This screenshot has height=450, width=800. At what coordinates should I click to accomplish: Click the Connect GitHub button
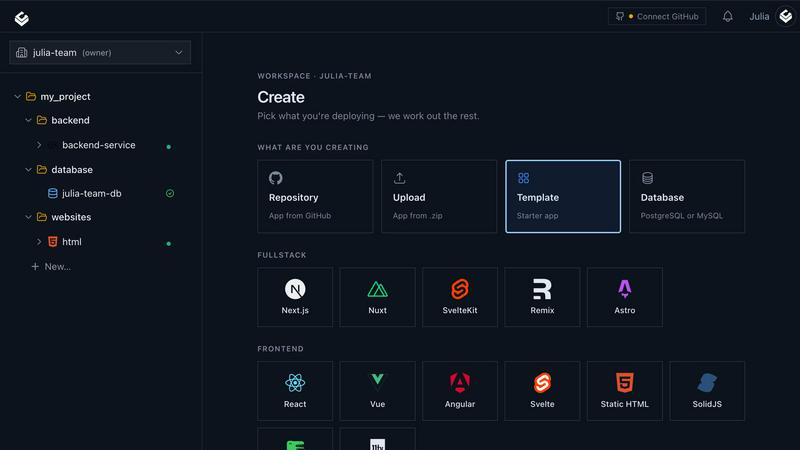[x=657, y=16]
